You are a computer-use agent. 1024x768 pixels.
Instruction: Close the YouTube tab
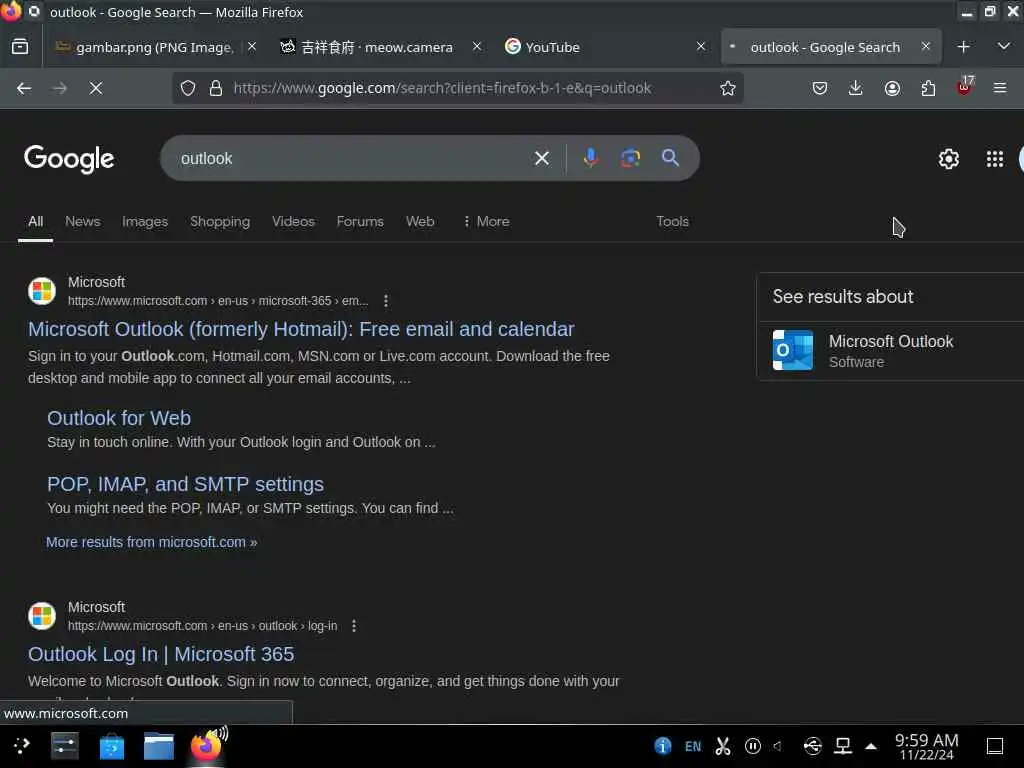[701, 46]
